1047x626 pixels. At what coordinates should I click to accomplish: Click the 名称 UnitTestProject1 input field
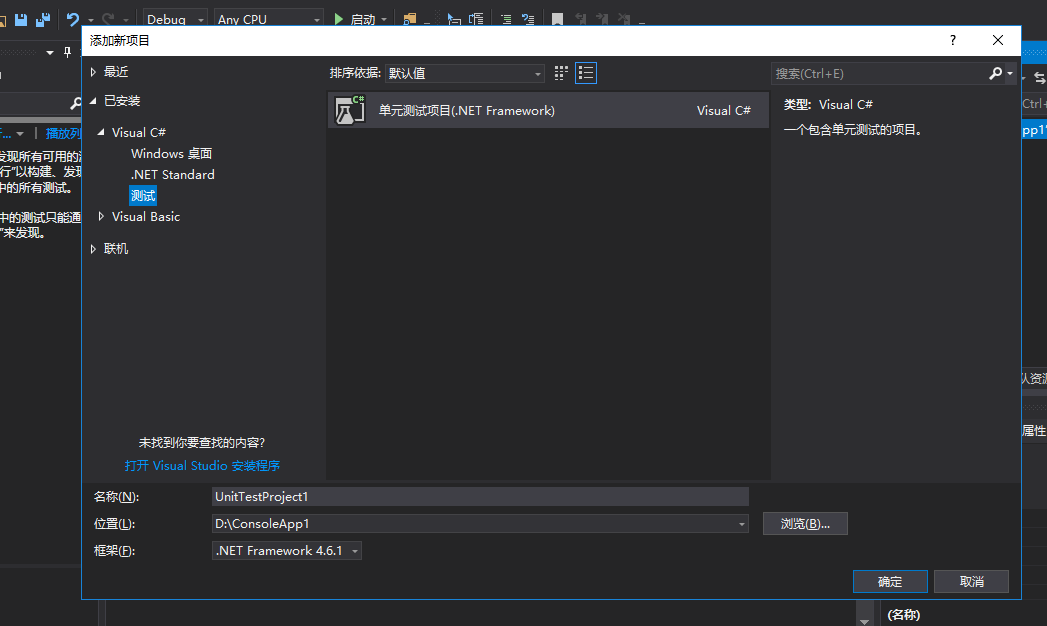tap(480, 497)
